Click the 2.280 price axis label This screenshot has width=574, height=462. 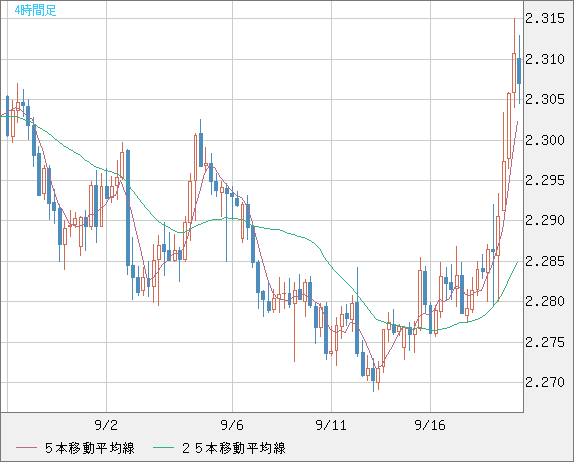[x=545, y=301]
